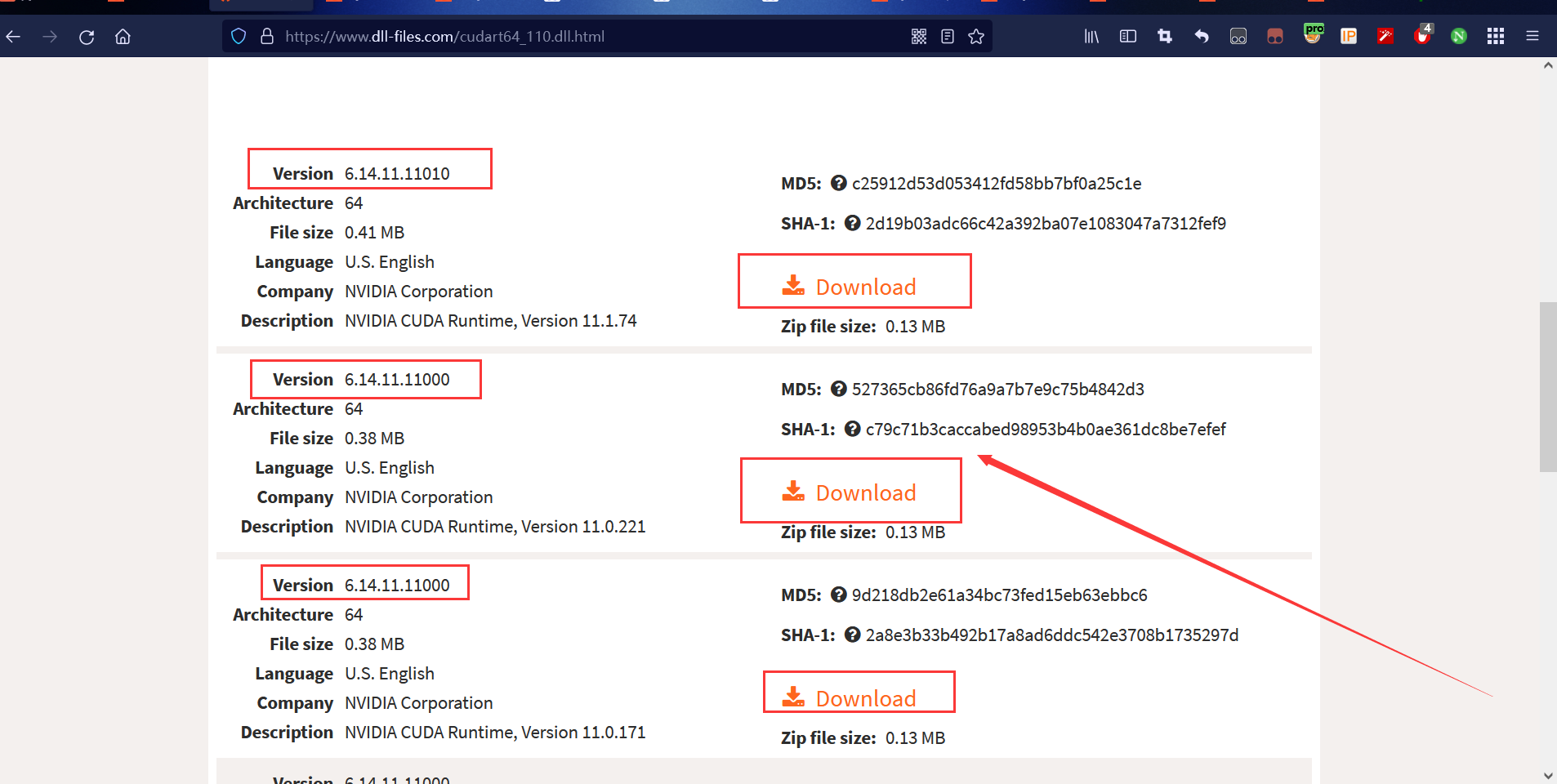The image size is (1557, 784).
Task: Select MD5 hash 527365cb86fd76a9a7b7e9c75b4842d3
Action: point(998,390)
